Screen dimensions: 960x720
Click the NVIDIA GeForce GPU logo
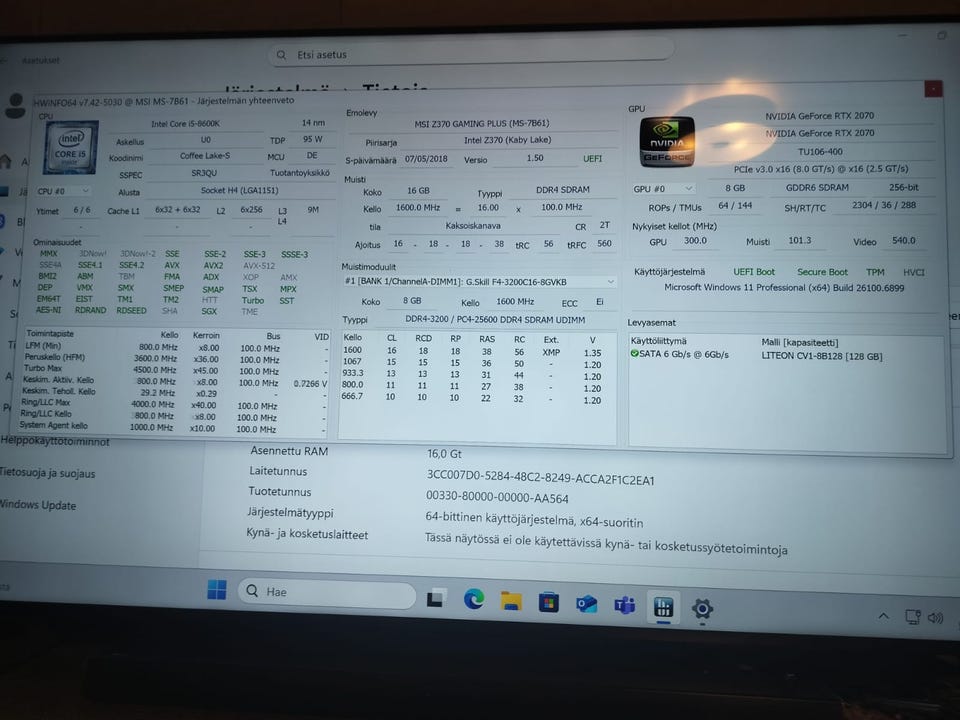(x=667, y=143)
